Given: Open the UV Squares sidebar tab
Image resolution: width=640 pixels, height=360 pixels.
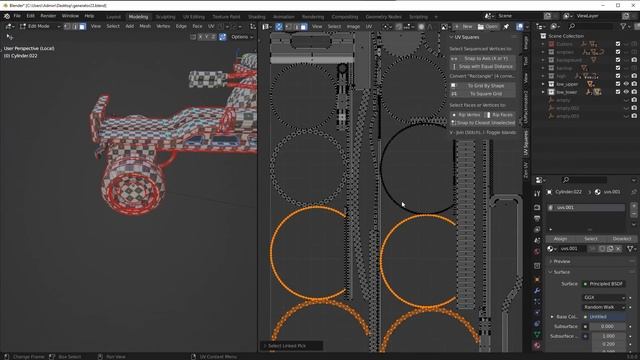Looking at the screenshot, I should pos(526,142).
